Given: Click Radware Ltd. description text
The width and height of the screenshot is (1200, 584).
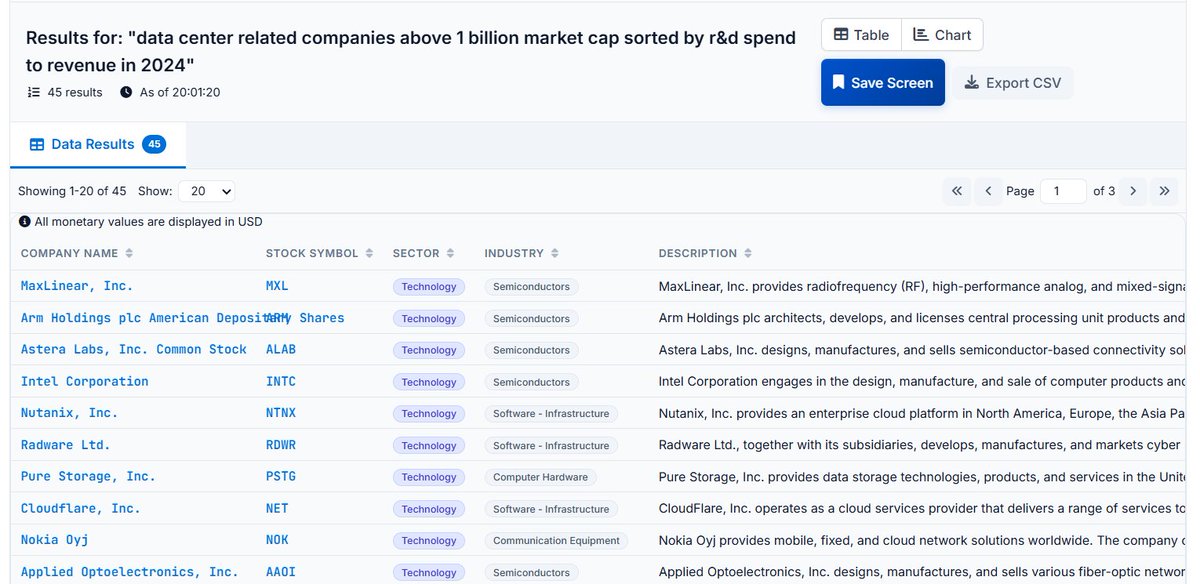Looking at the screenshot, I should [921, 445].
